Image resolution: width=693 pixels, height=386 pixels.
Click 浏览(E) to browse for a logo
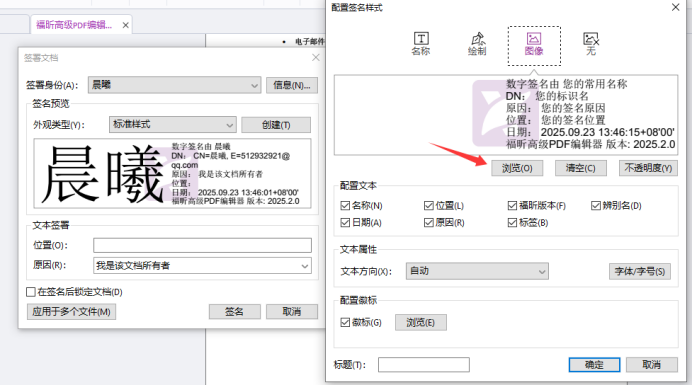420,322
